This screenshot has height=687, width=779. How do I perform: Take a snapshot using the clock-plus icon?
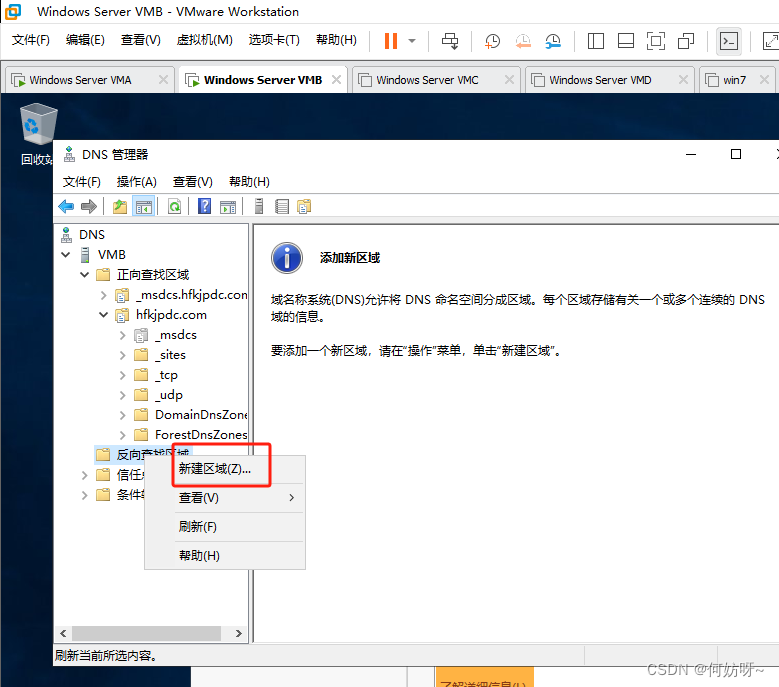point(492,41)
